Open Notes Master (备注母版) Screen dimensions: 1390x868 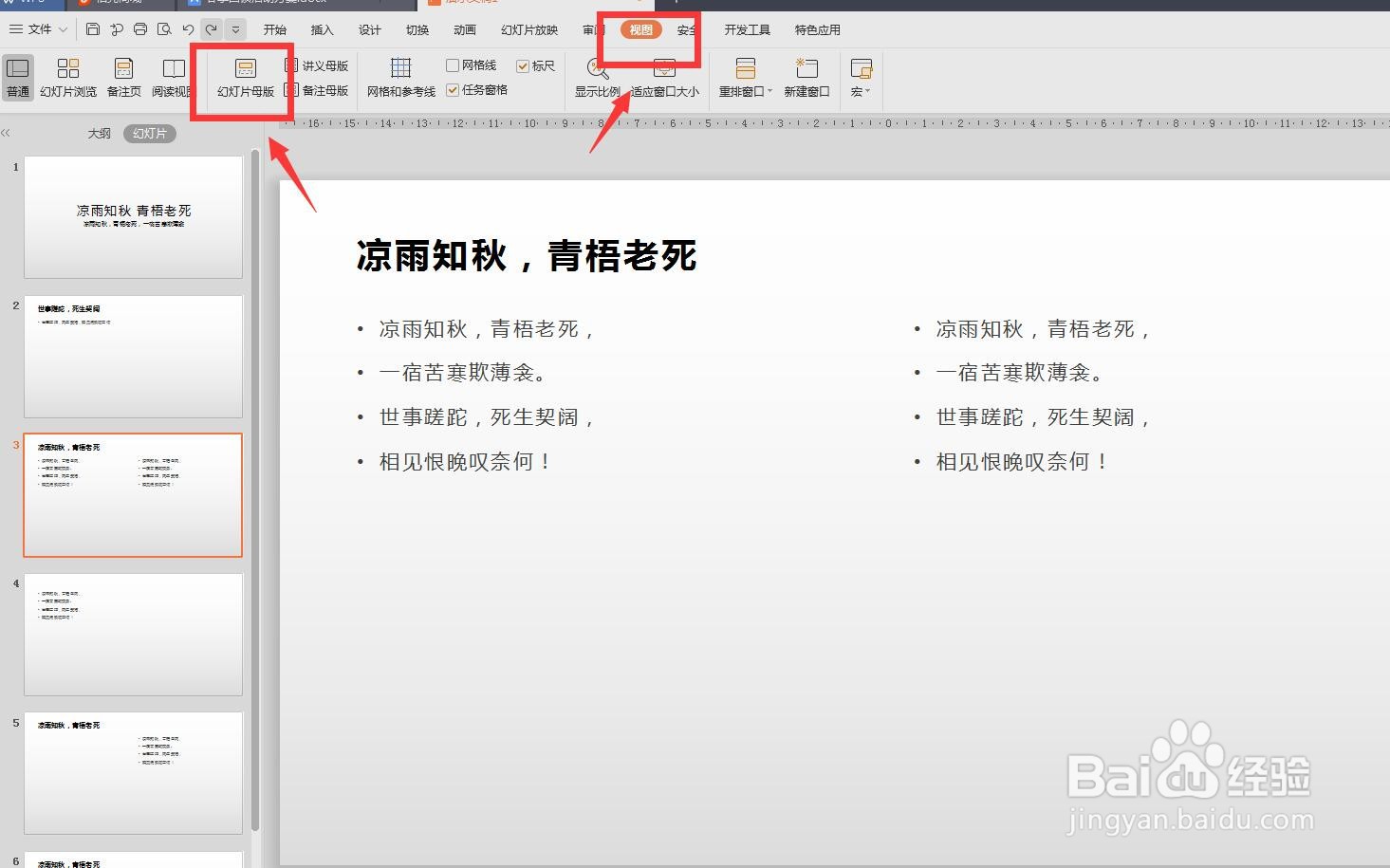point(317,90)
